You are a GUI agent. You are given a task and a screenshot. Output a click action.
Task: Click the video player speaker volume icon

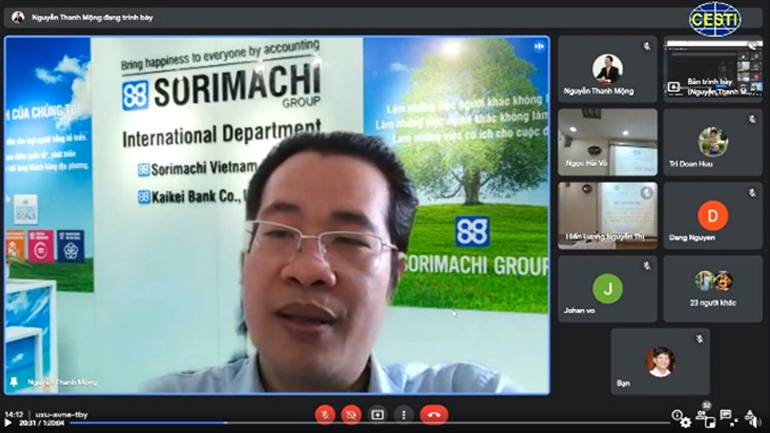pyautogui.click(x=757, y=423)
